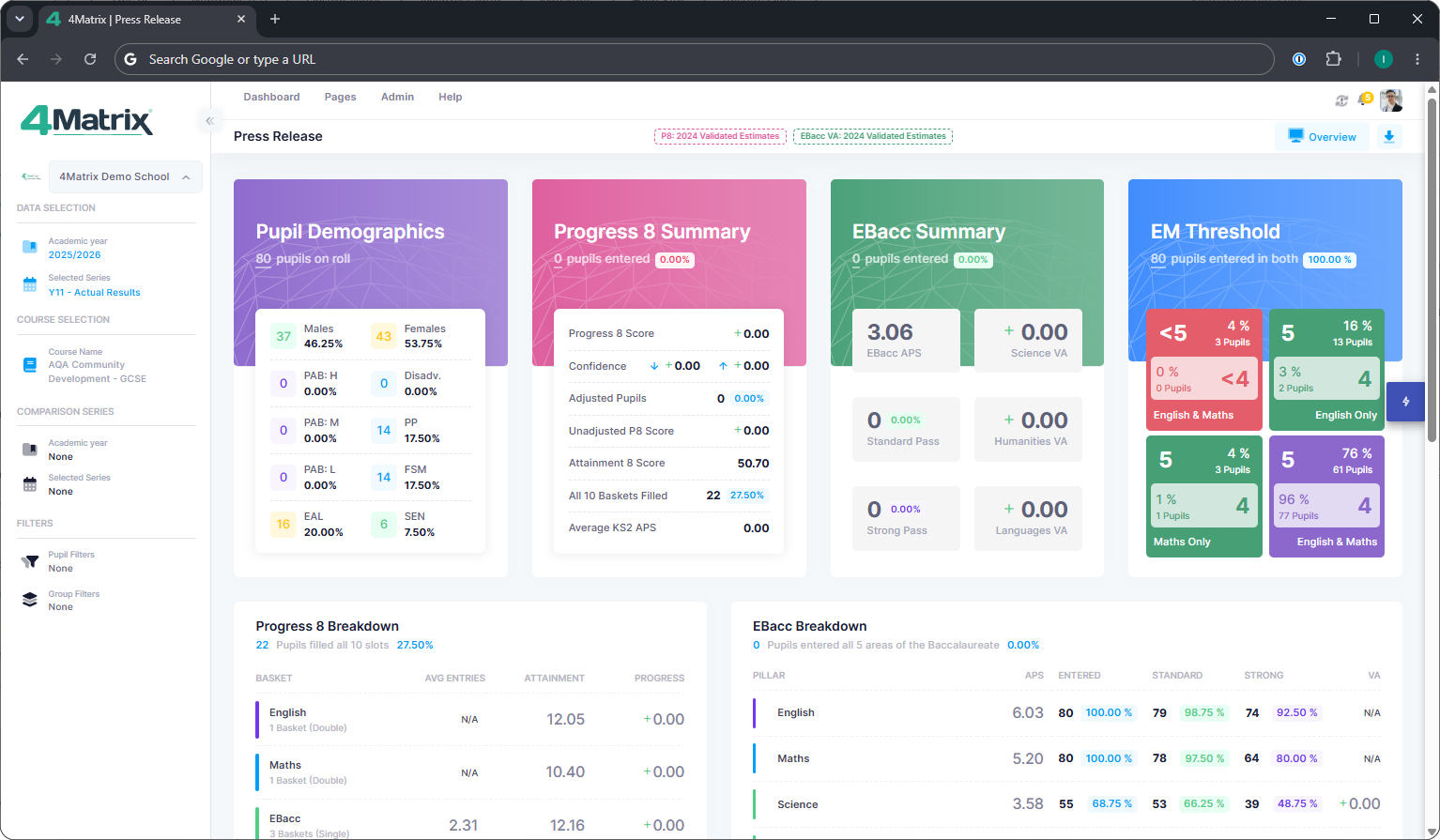Open the Pages menu
The image size is (1440, 840).
[340, 97]
